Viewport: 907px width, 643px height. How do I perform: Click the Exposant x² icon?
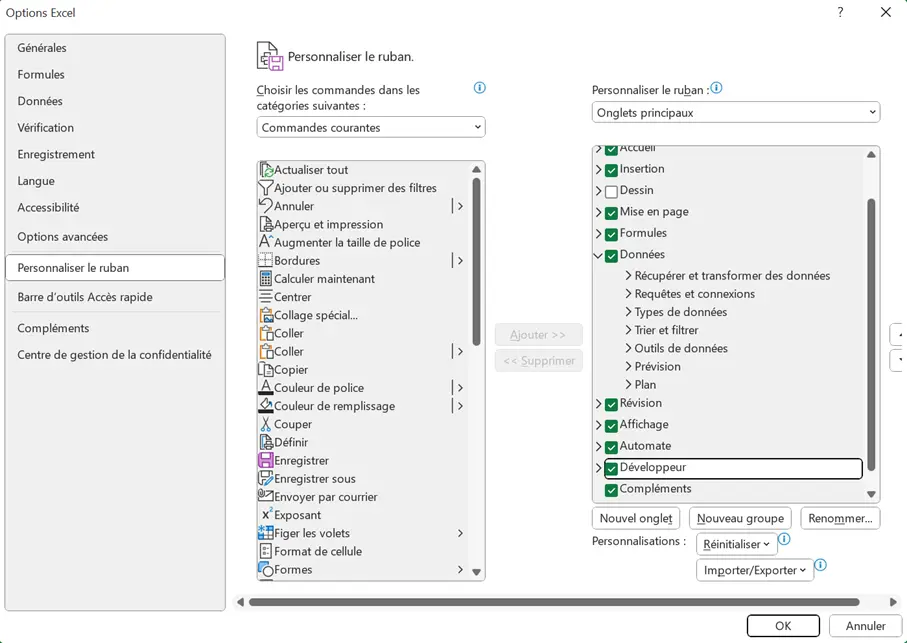click(266, 515)
